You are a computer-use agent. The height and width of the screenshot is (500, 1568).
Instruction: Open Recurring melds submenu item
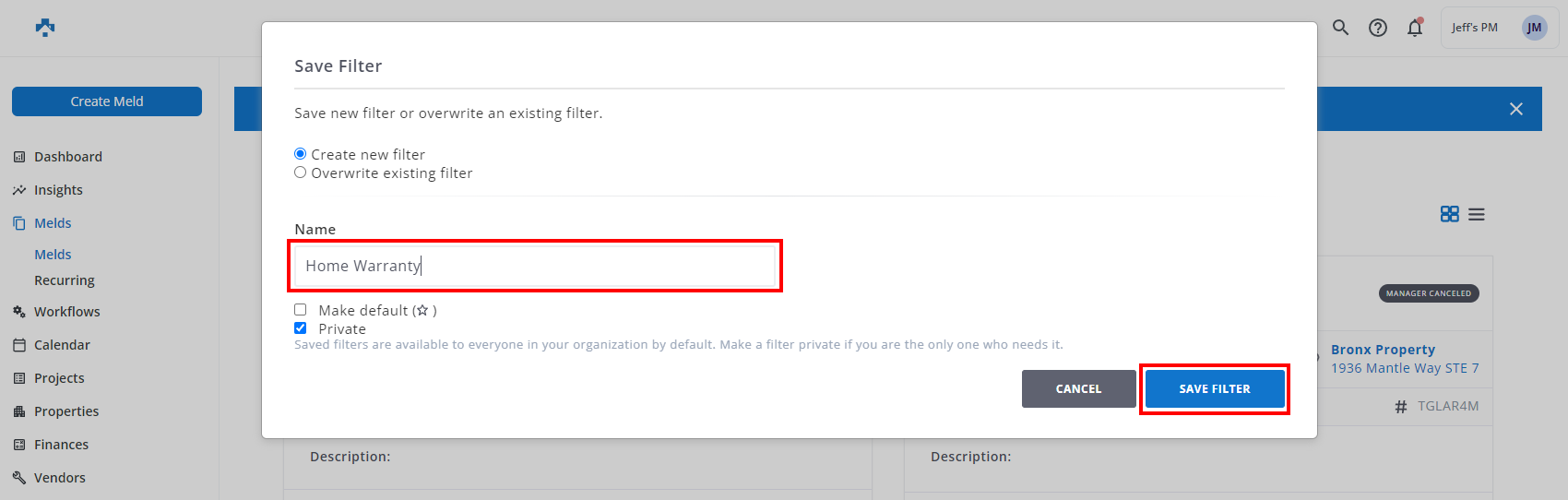click(65, 280)
